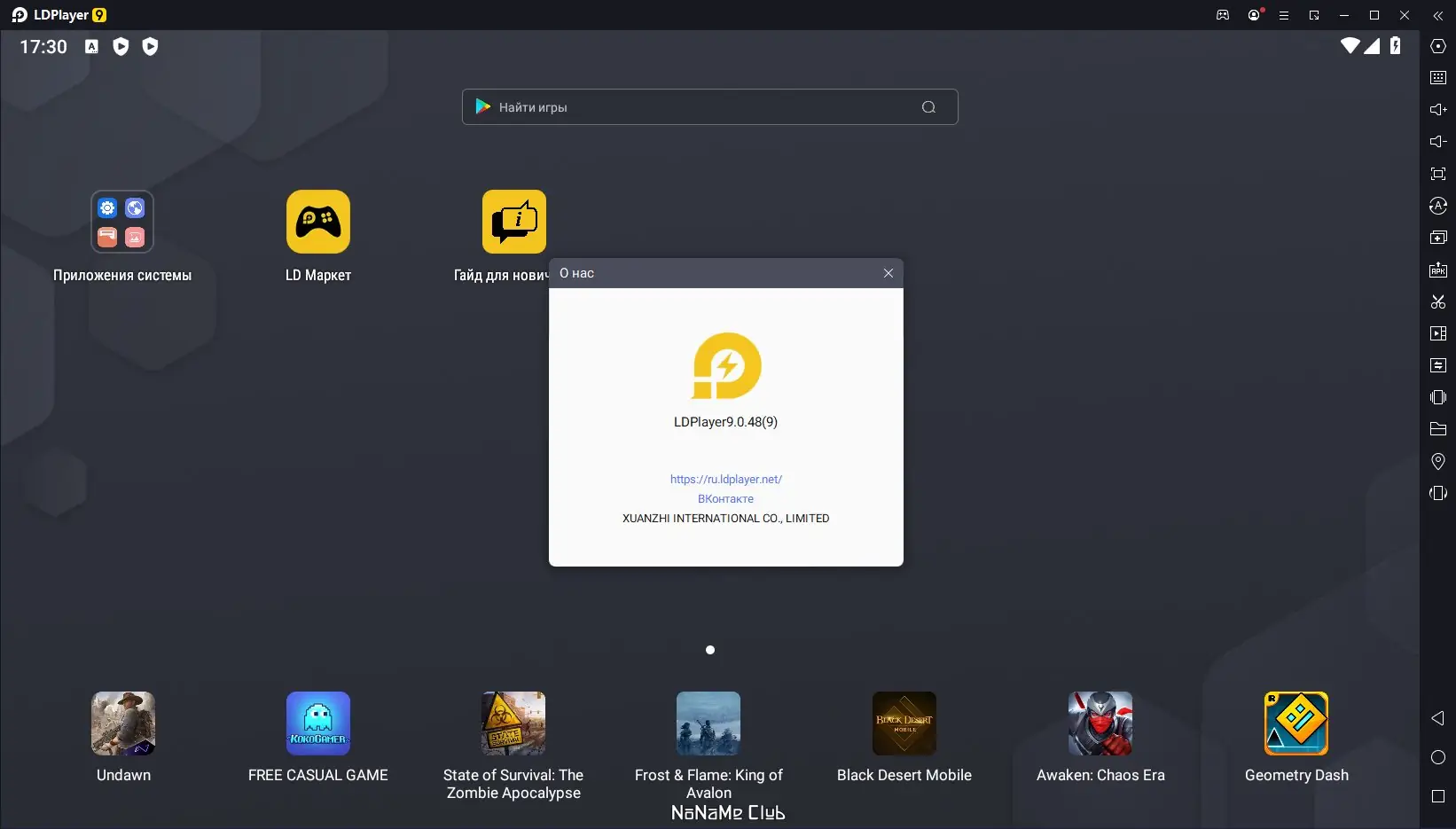This screenshot has width=1456, height=829.
Task: Close the О нас dialog
Action: pyautogui.click(x=888, y=273)
